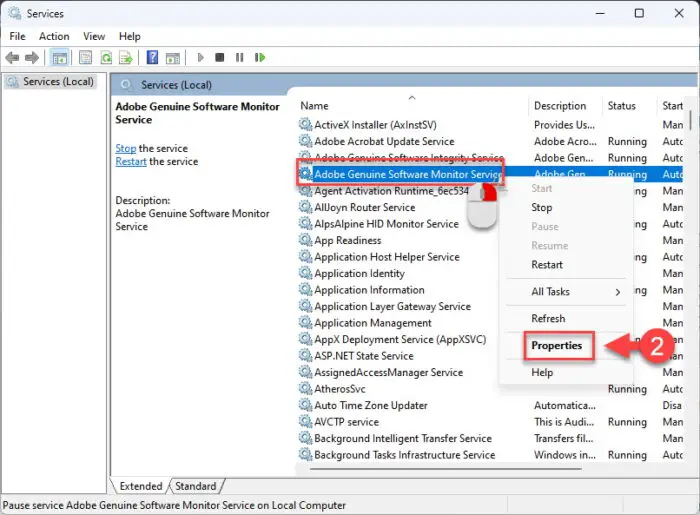Image resolution: width=700 pixels, height=515 pixels.
Task: Click the Back arrow in the toolbar
Action: (x=14, y=58)
